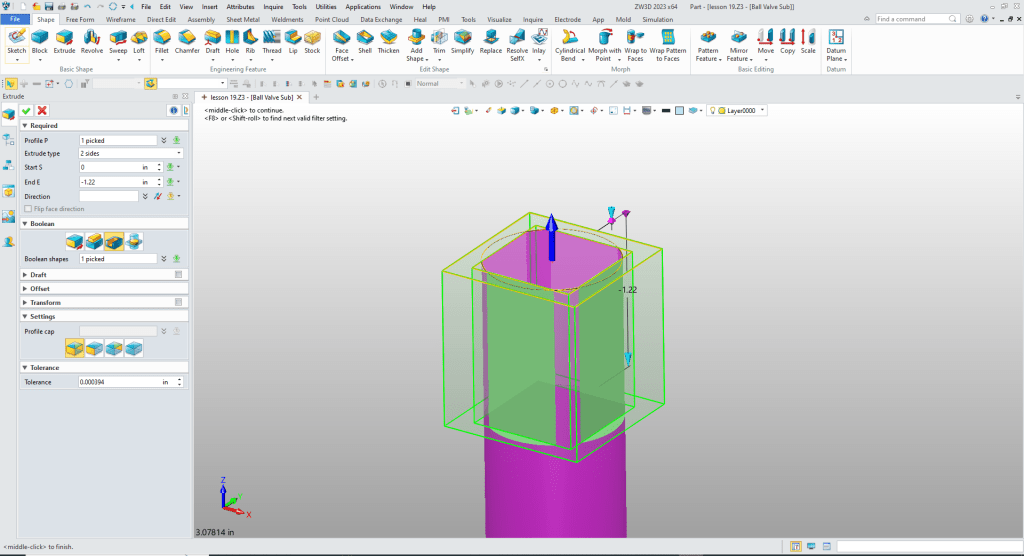
Task: Select the Thread feature tool
Action: point(271,41)
